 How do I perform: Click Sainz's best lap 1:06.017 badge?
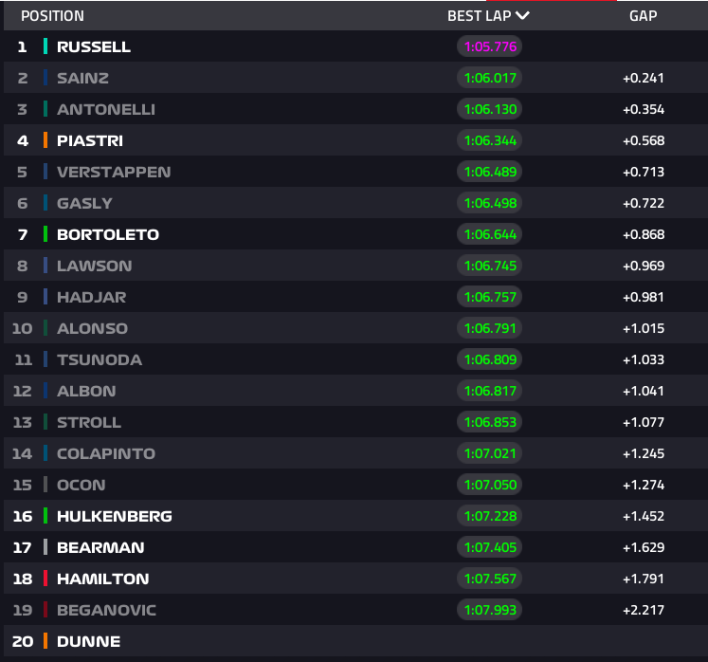pos(490,78)
